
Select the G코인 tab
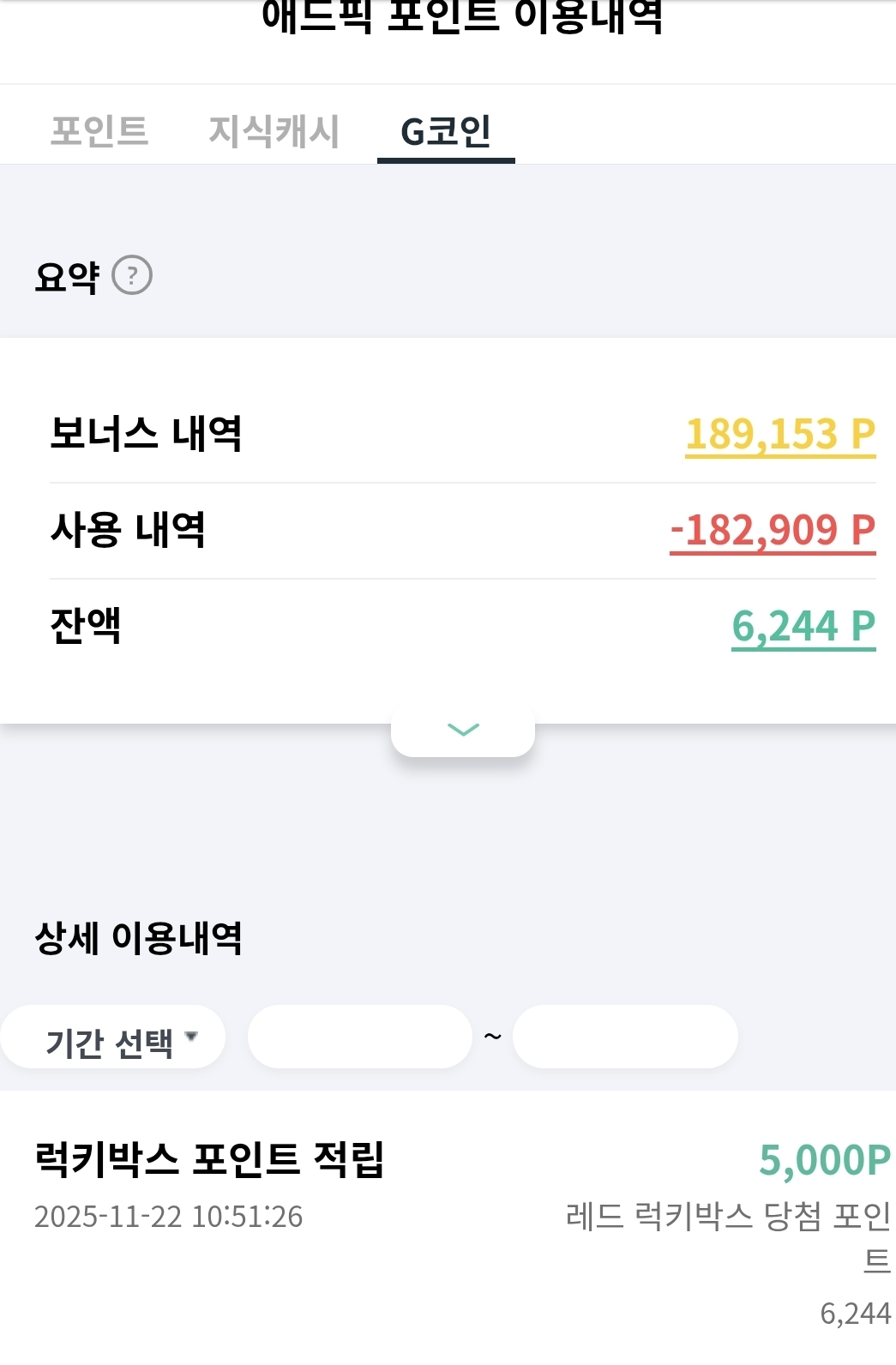(x=446, y=131)
